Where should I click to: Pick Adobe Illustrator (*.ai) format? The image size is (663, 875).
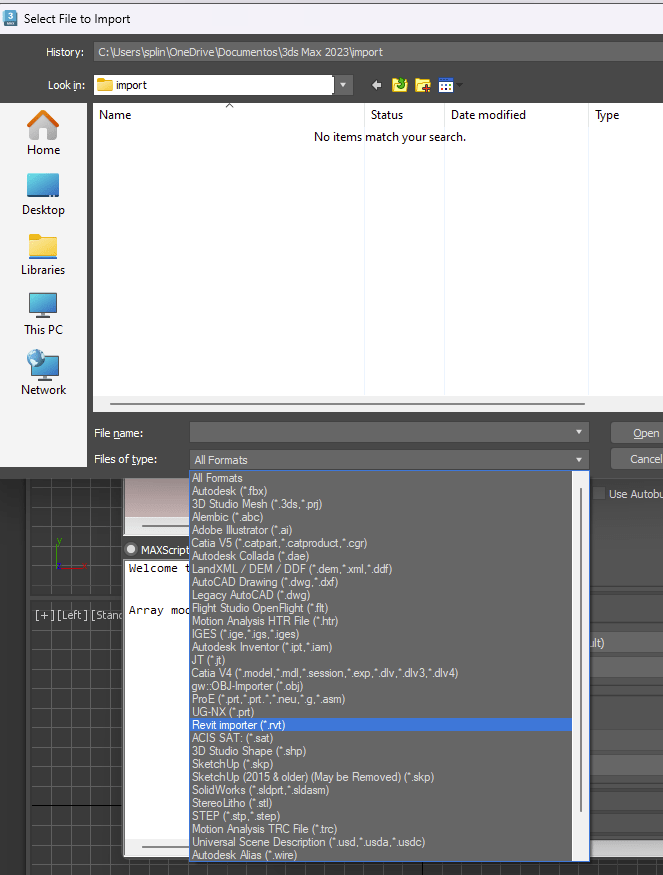[x=382, y=530]
